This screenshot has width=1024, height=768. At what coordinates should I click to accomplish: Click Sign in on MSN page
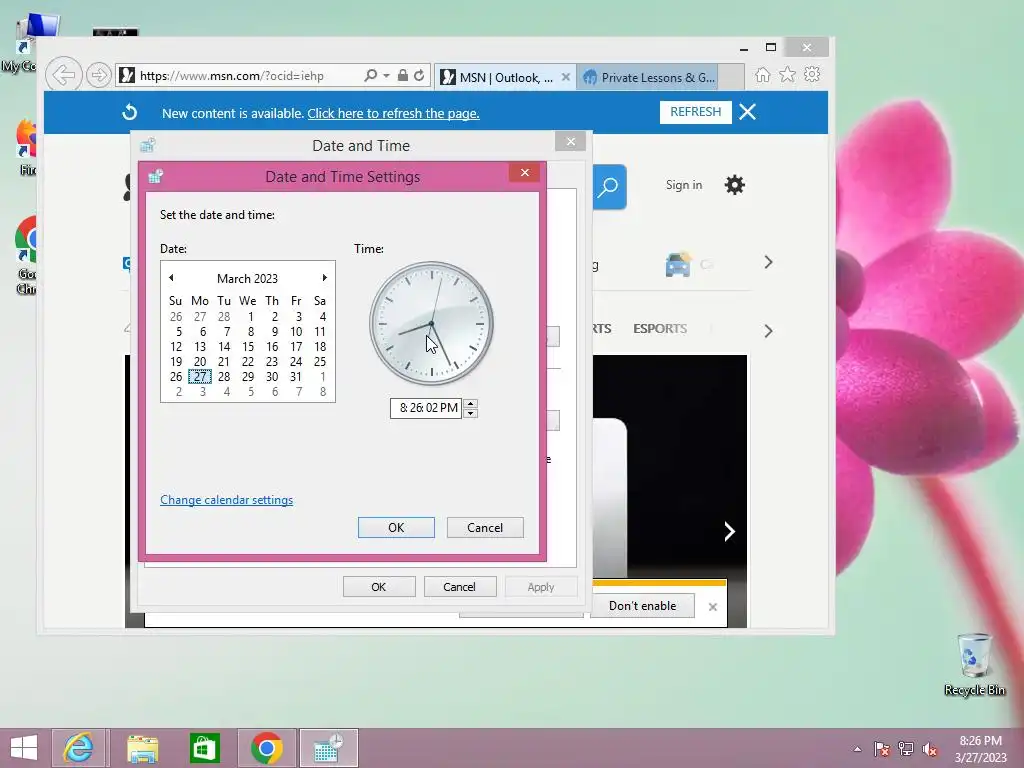click(x=684, y=185)
